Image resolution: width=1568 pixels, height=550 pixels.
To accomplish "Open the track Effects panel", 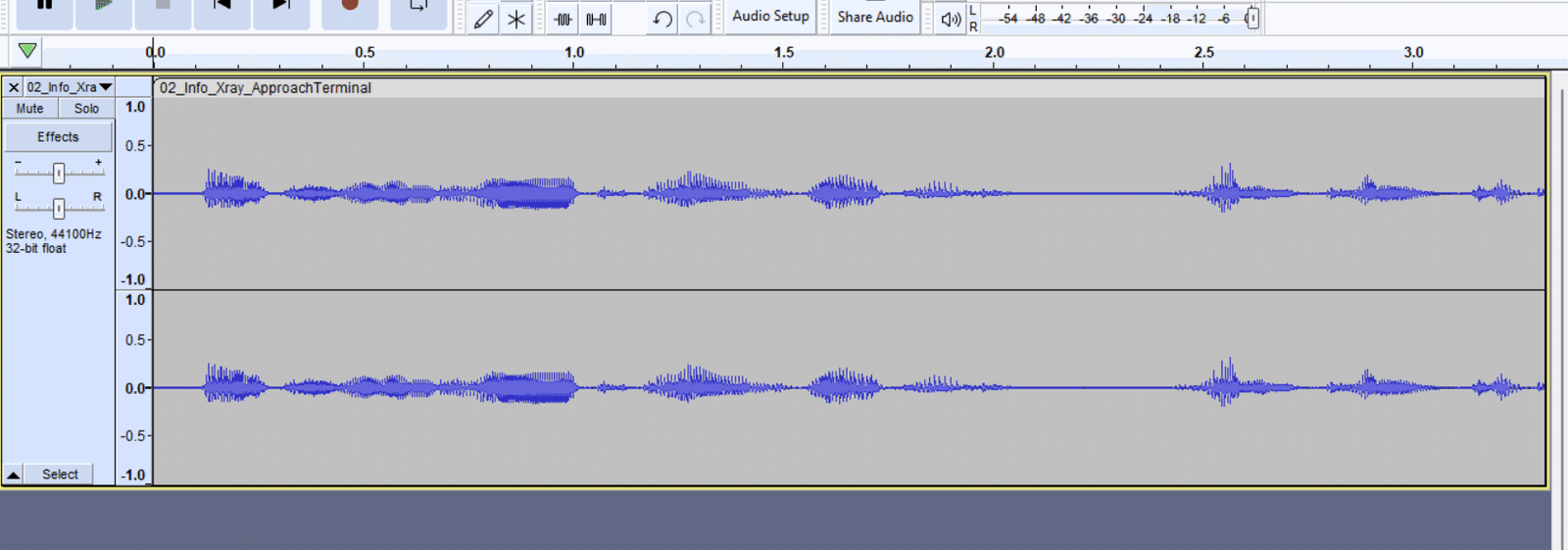I will 58,137.
